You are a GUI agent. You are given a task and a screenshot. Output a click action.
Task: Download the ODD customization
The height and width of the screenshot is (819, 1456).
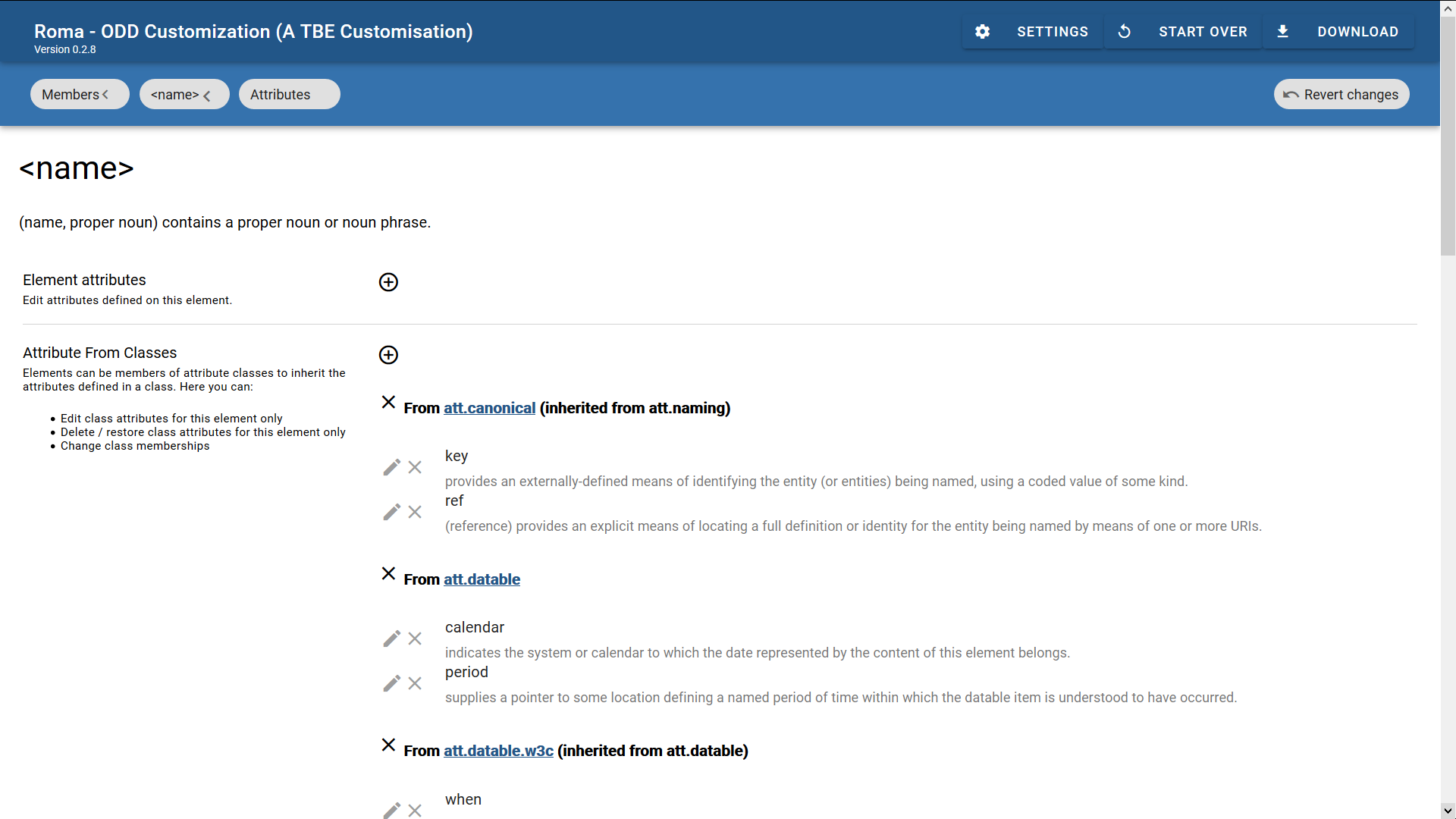pos(1338,32)
